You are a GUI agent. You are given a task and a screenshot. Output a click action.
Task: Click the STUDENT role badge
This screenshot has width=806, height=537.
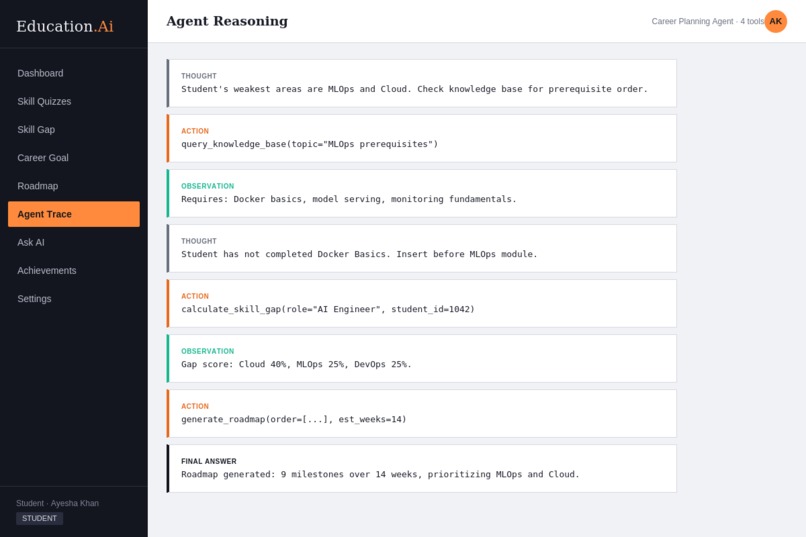click(x=40, y=518)
